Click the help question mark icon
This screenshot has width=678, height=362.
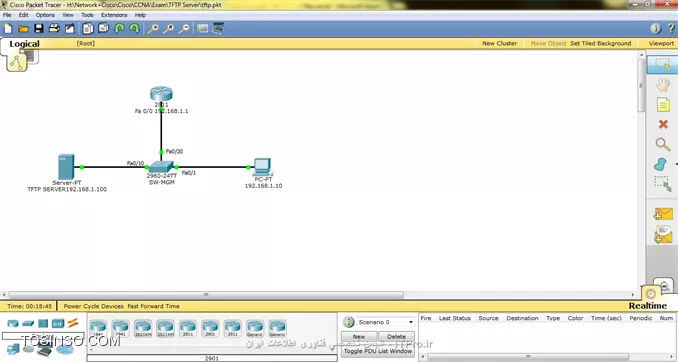(x=671, y=29)
